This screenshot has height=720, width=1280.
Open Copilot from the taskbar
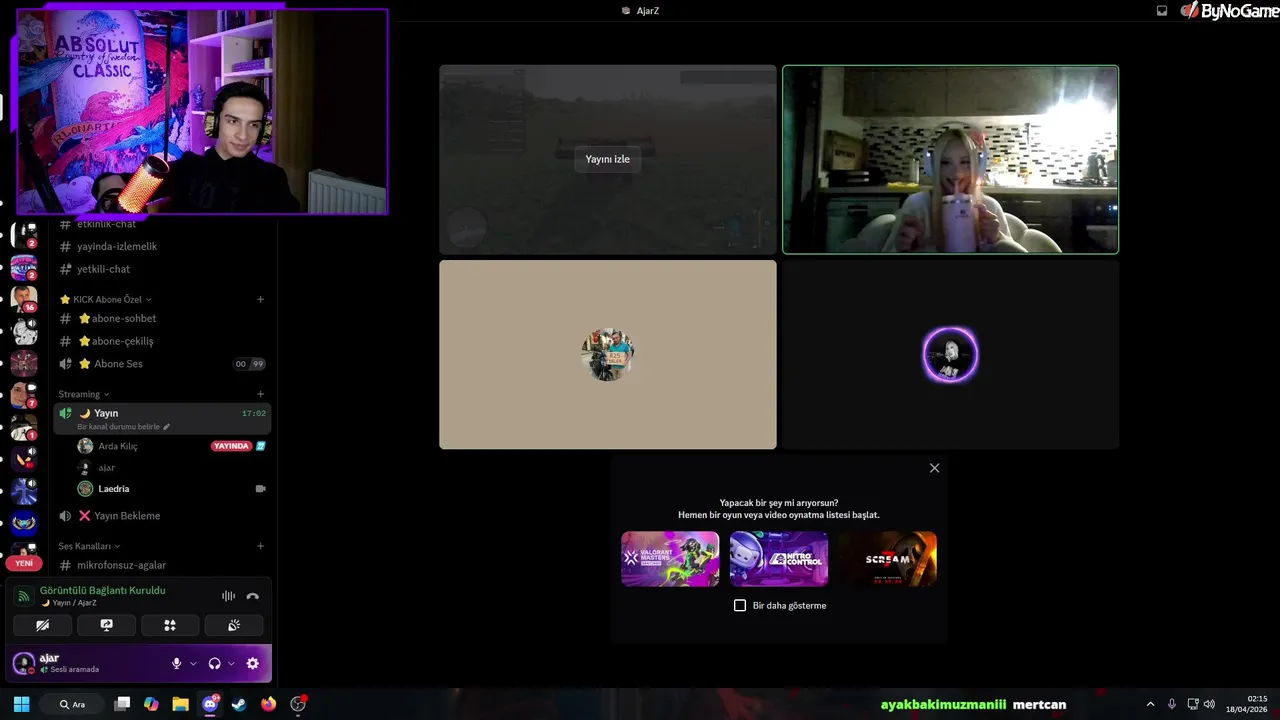click(x=151, y=704)
